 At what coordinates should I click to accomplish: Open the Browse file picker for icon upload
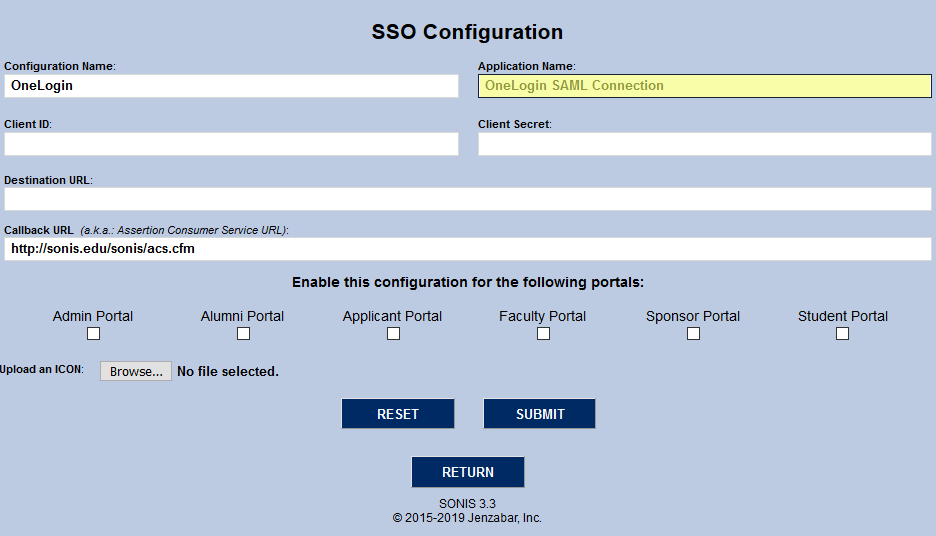[136, 371]
